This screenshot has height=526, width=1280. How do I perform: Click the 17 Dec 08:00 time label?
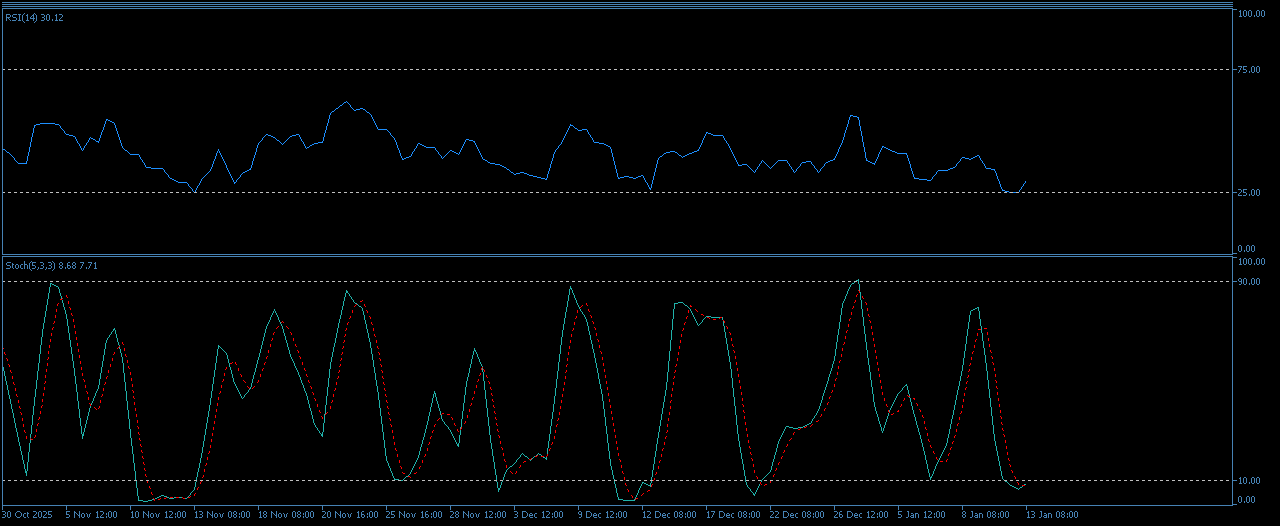pyautogui.click(x=734, y=515)
